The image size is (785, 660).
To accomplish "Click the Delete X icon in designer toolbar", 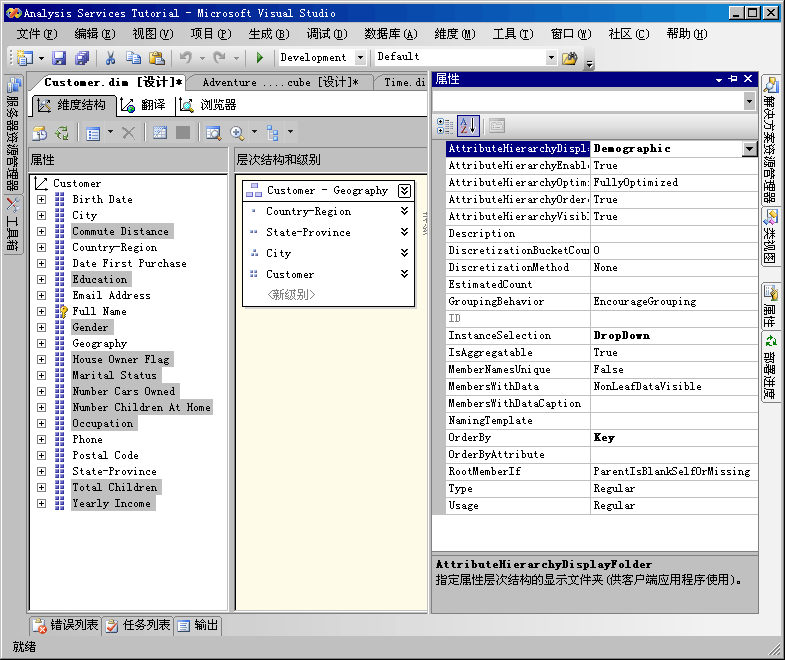I will (128, 132).
